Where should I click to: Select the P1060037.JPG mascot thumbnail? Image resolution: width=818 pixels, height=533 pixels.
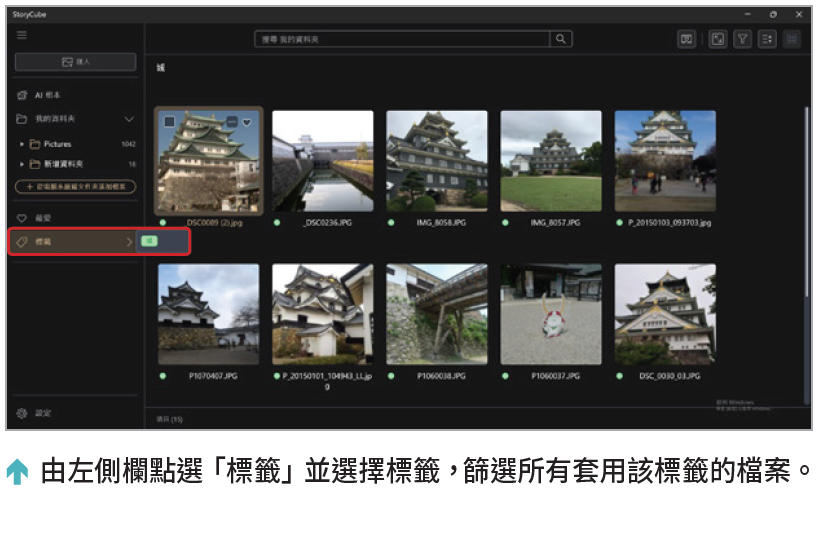point(551,314)
